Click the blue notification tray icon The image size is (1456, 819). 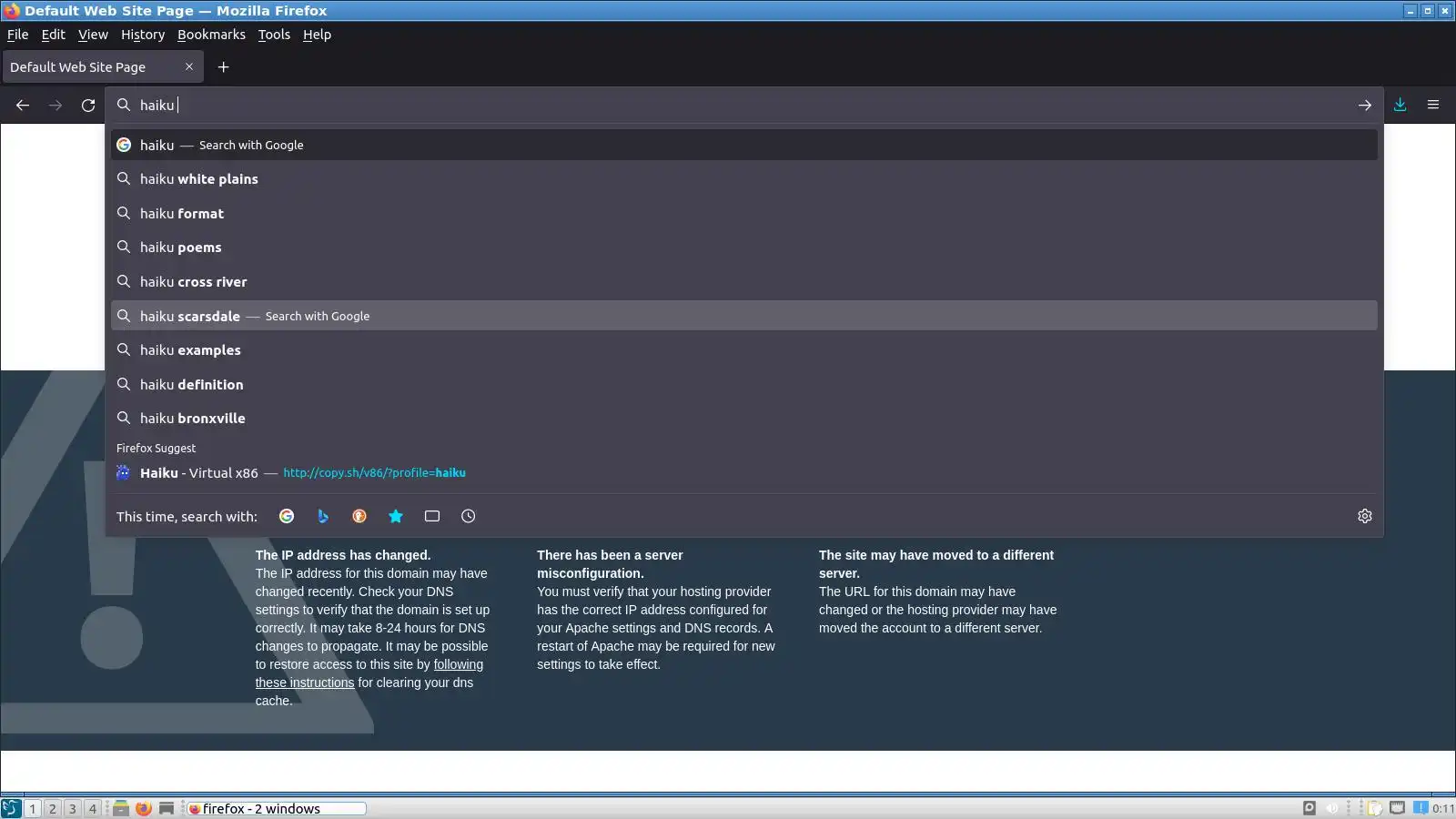point(1421,808)
